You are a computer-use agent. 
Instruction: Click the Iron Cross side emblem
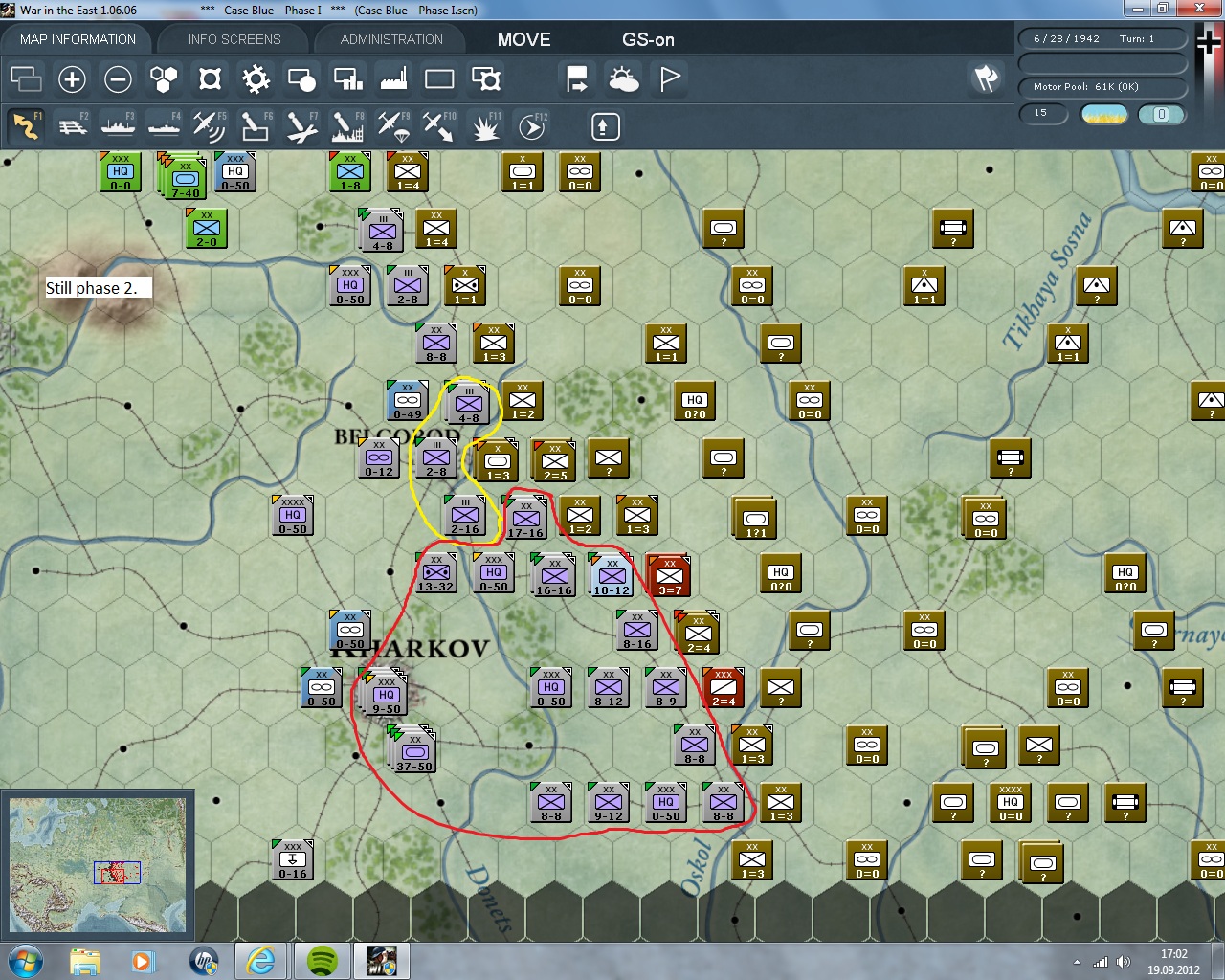pos(1210,43)
